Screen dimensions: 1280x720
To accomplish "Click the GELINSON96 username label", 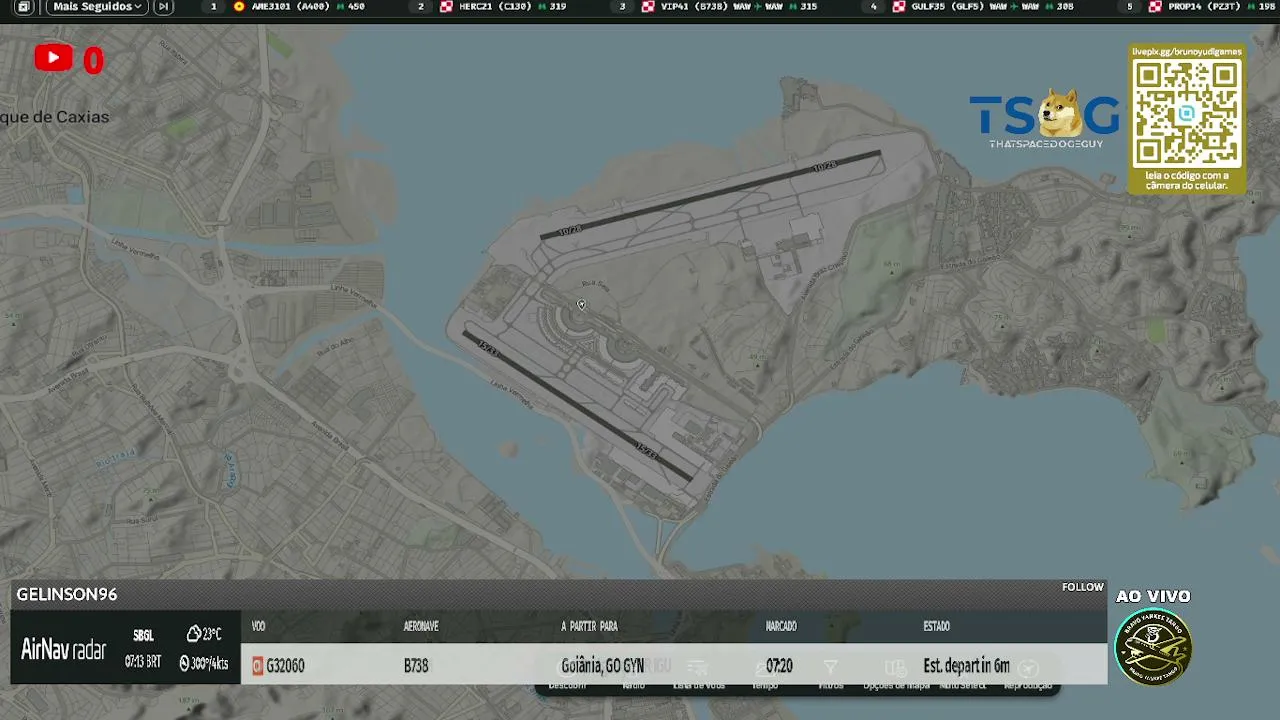I will coord(67,594).
